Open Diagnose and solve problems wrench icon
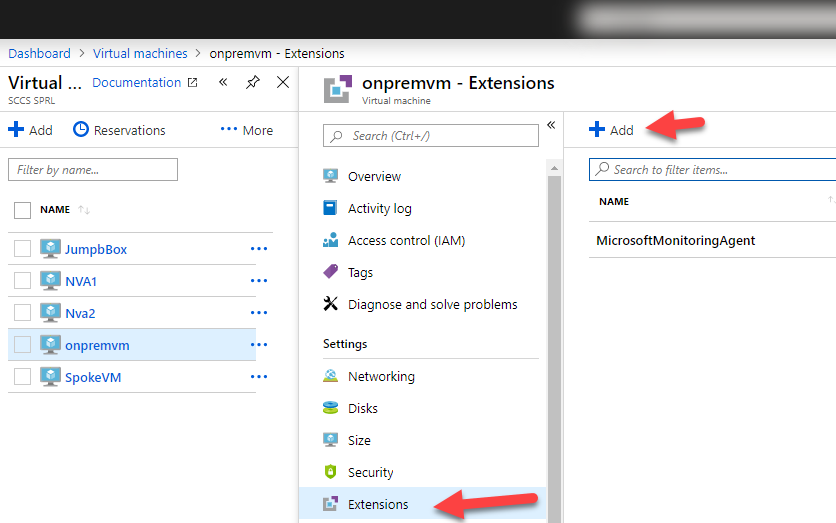 331,304
